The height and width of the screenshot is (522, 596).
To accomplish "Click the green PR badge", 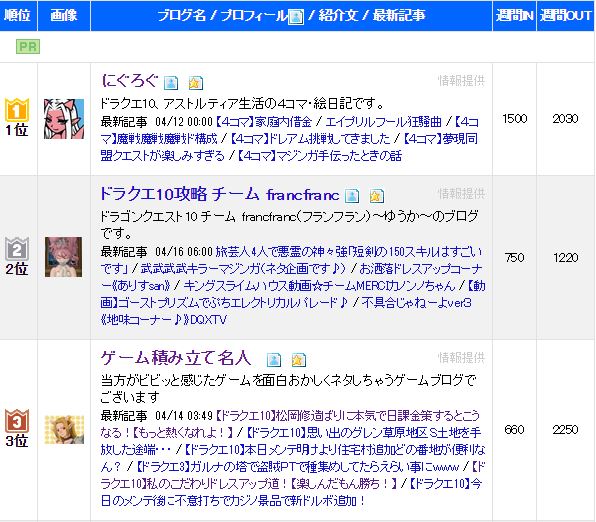I will 28,46.
